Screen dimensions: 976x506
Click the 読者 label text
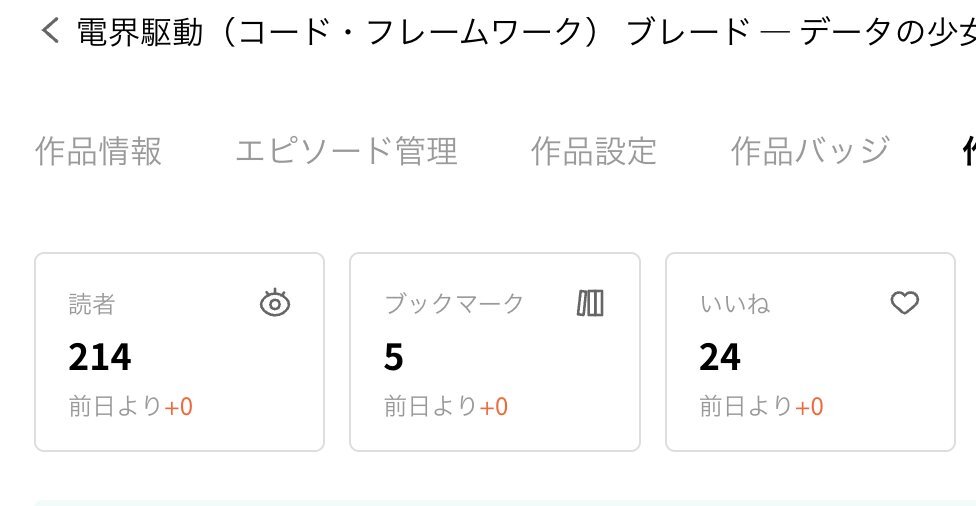(92, 304)
